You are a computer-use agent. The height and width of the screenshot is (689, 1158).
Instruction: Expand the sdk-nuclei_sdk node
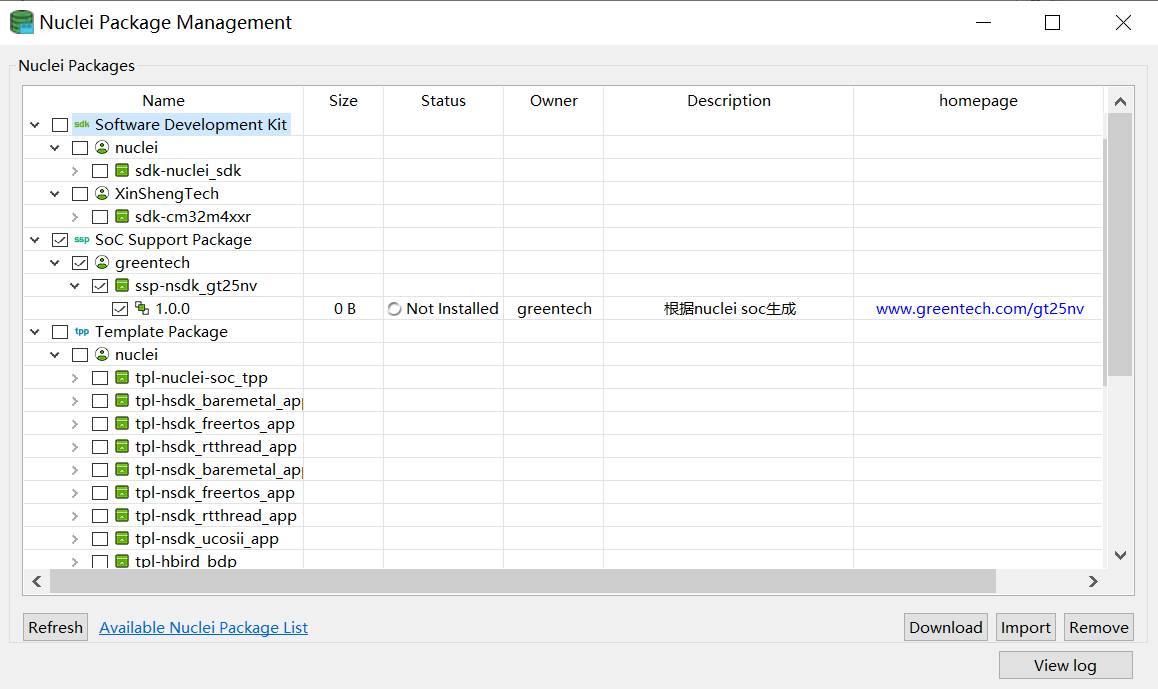75,171
